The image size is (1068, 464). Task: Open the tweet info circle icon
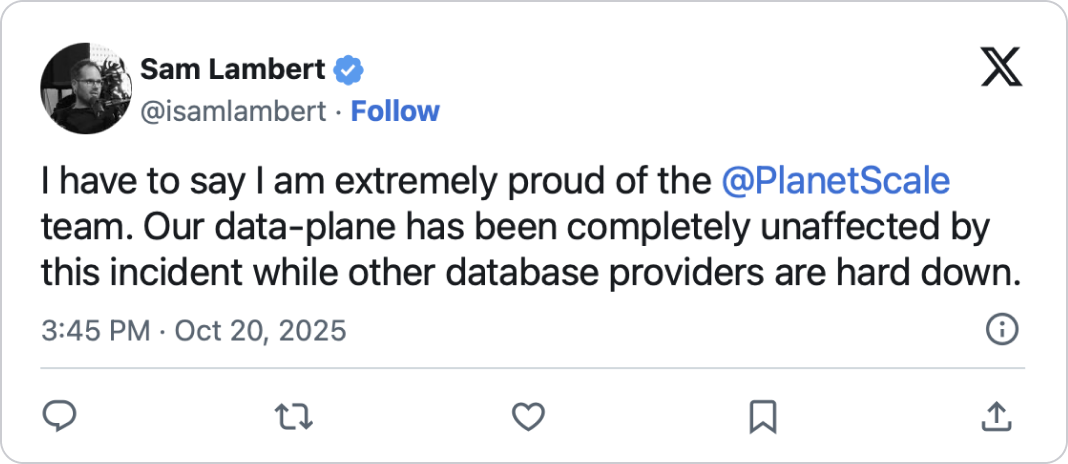(x=1001, y=329)
